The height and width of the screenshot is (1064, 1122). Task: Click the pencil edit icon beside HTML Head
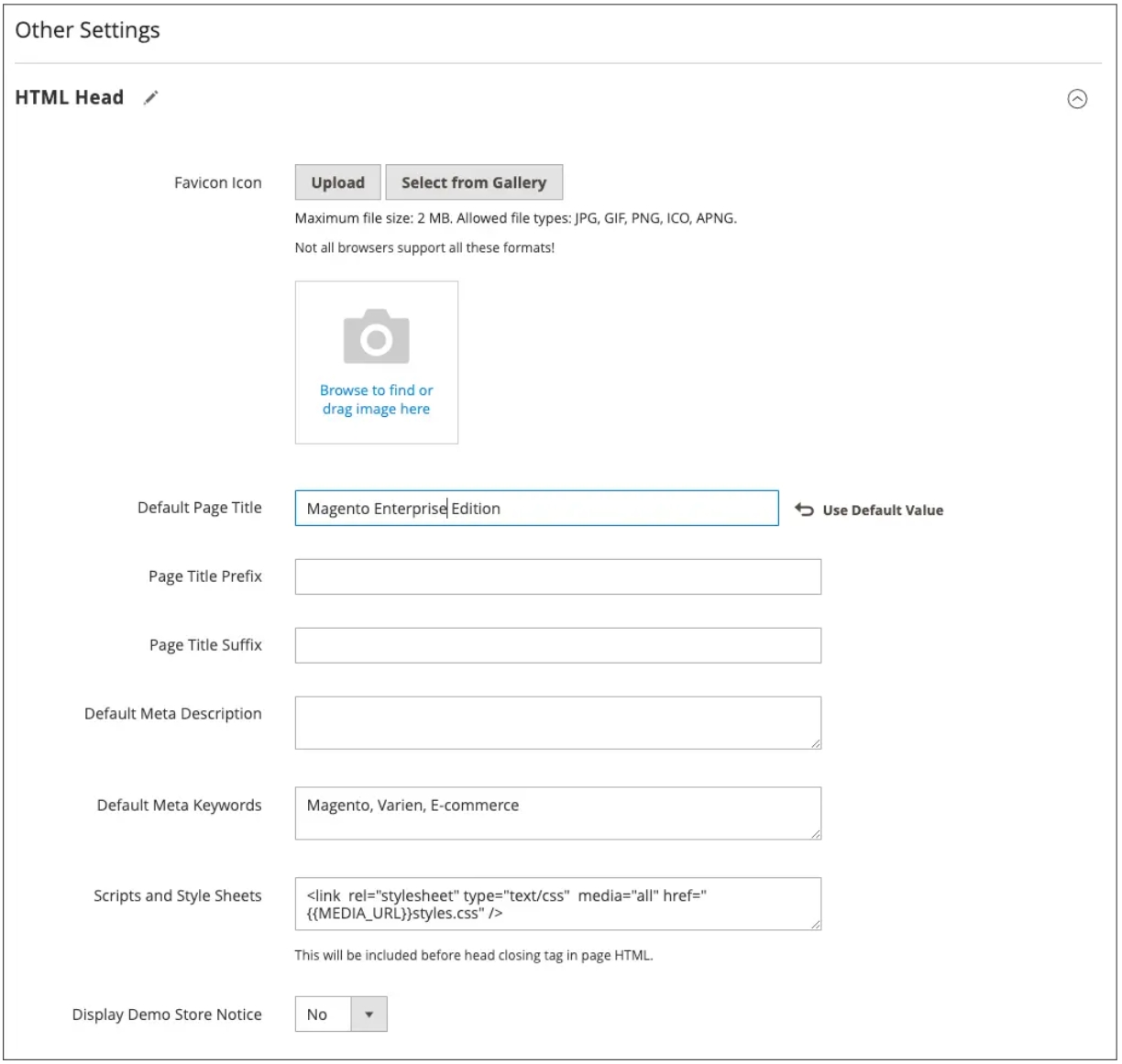(151, 97)
